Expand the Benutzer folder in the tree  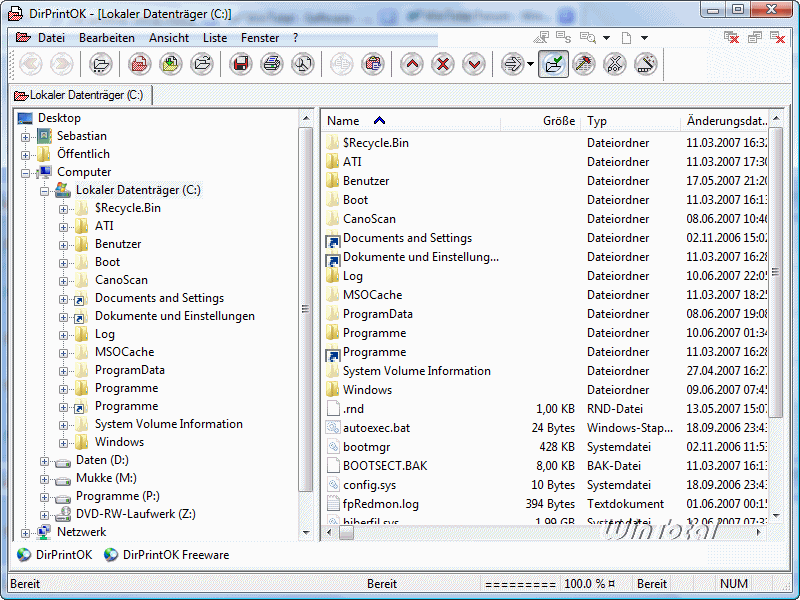click(63, 245)
